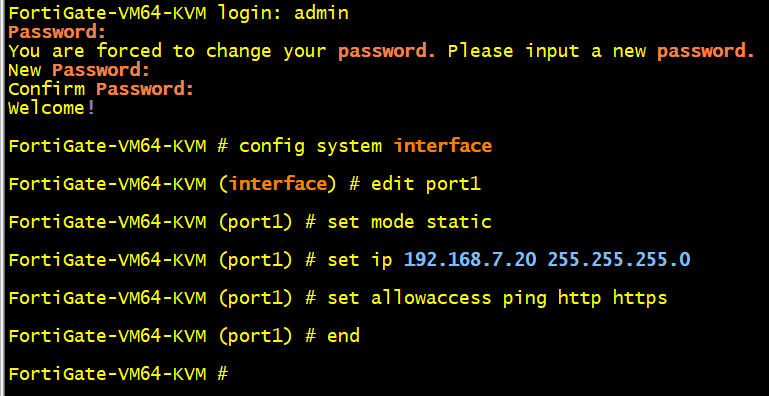Click the subnet mask 255.255.255.0
This screenshot has width=769, height=396.
(x=619, y=260)
